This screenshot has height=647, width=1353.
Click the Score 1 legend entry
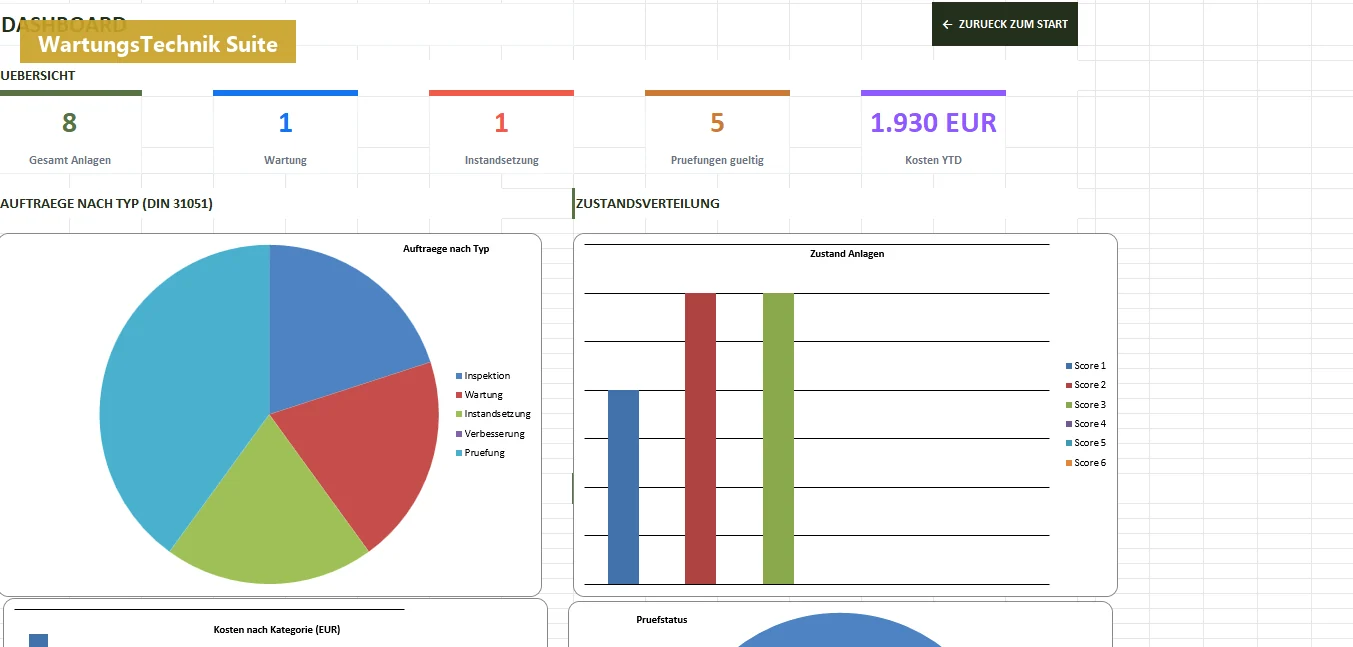pos(1086,366)
